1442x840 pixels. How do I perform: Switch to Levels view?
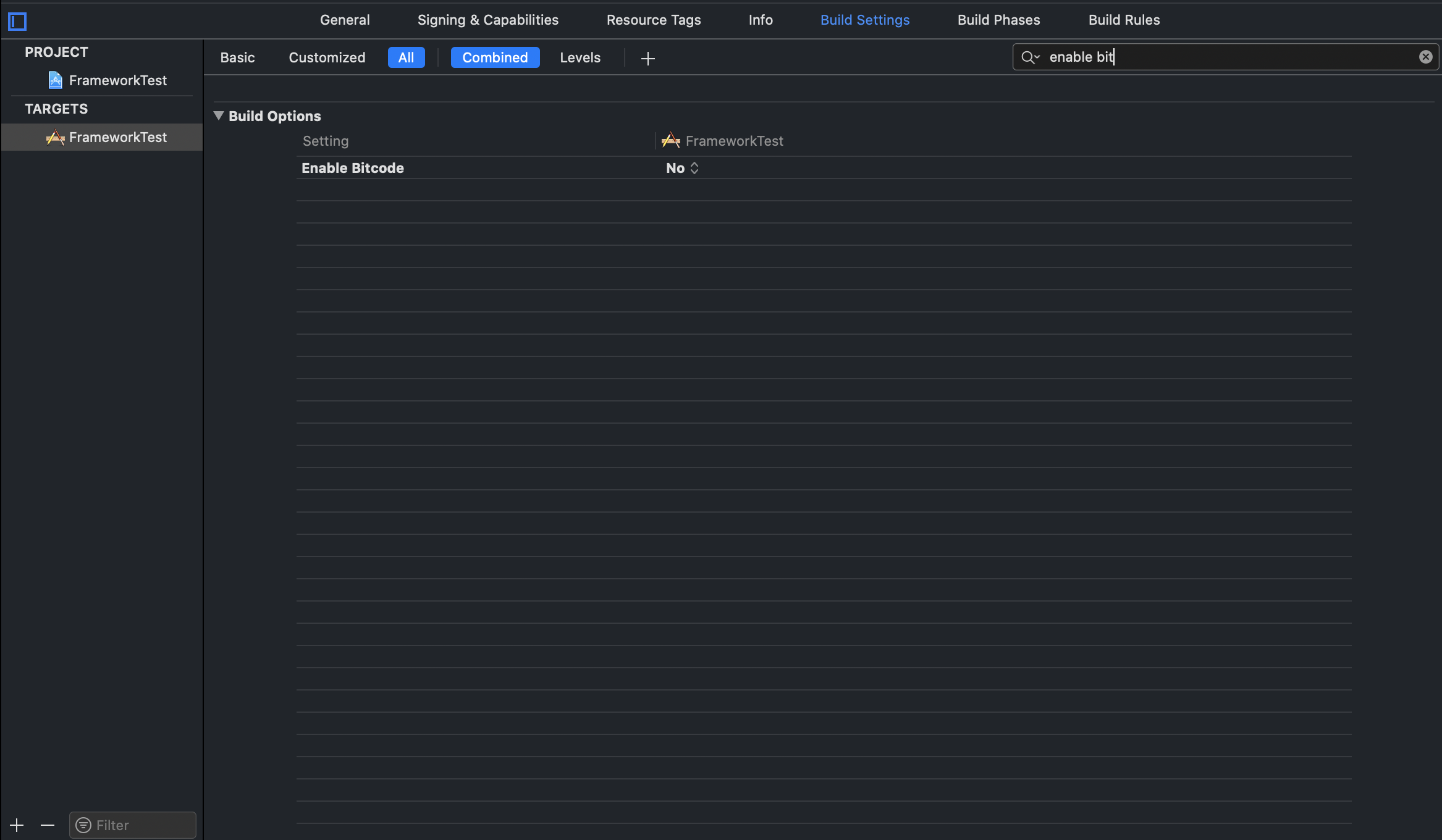[x=580, y=57]
